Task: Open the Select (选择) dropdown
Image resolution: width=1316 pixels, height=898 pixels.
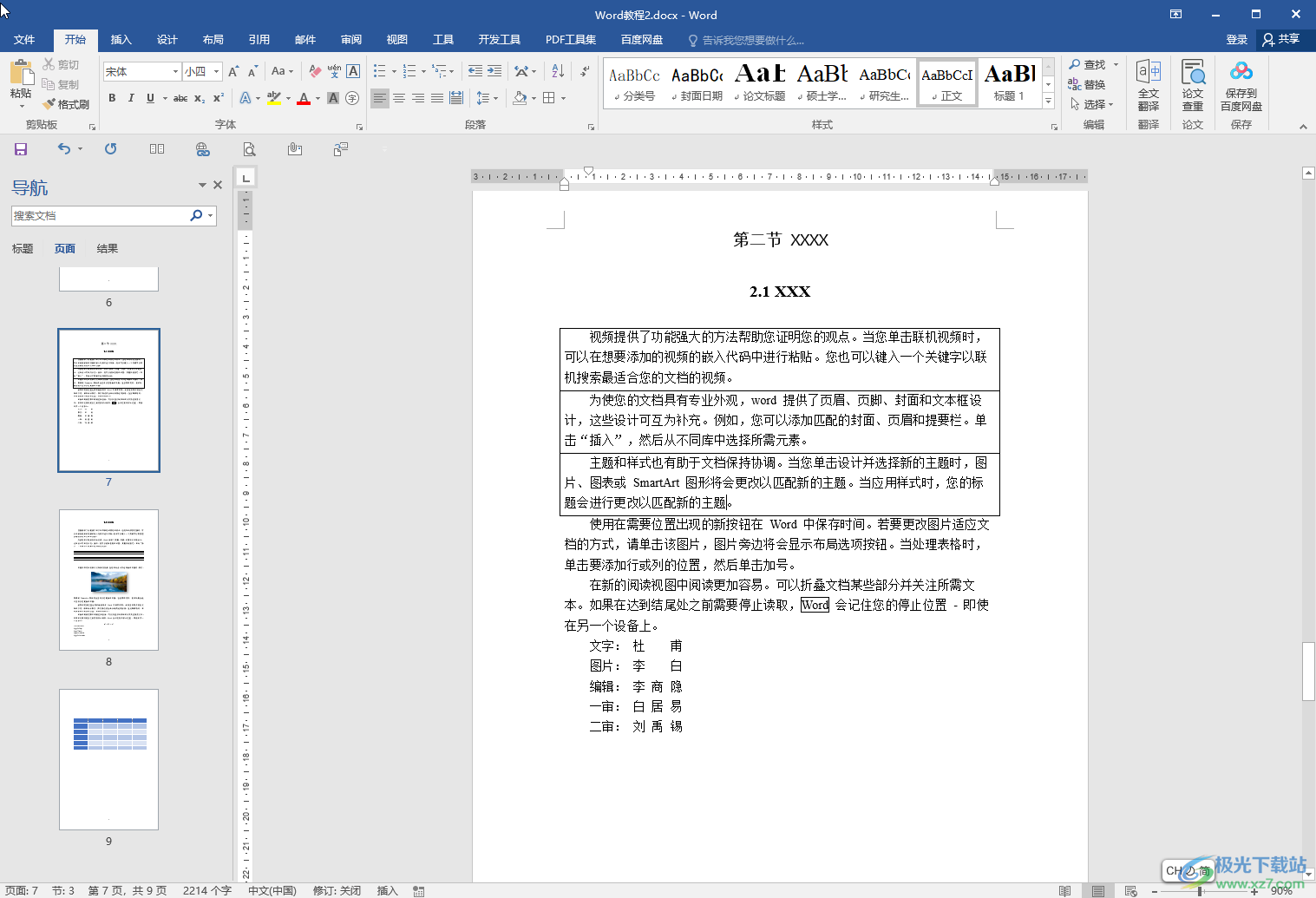Action: point(1092,104)
